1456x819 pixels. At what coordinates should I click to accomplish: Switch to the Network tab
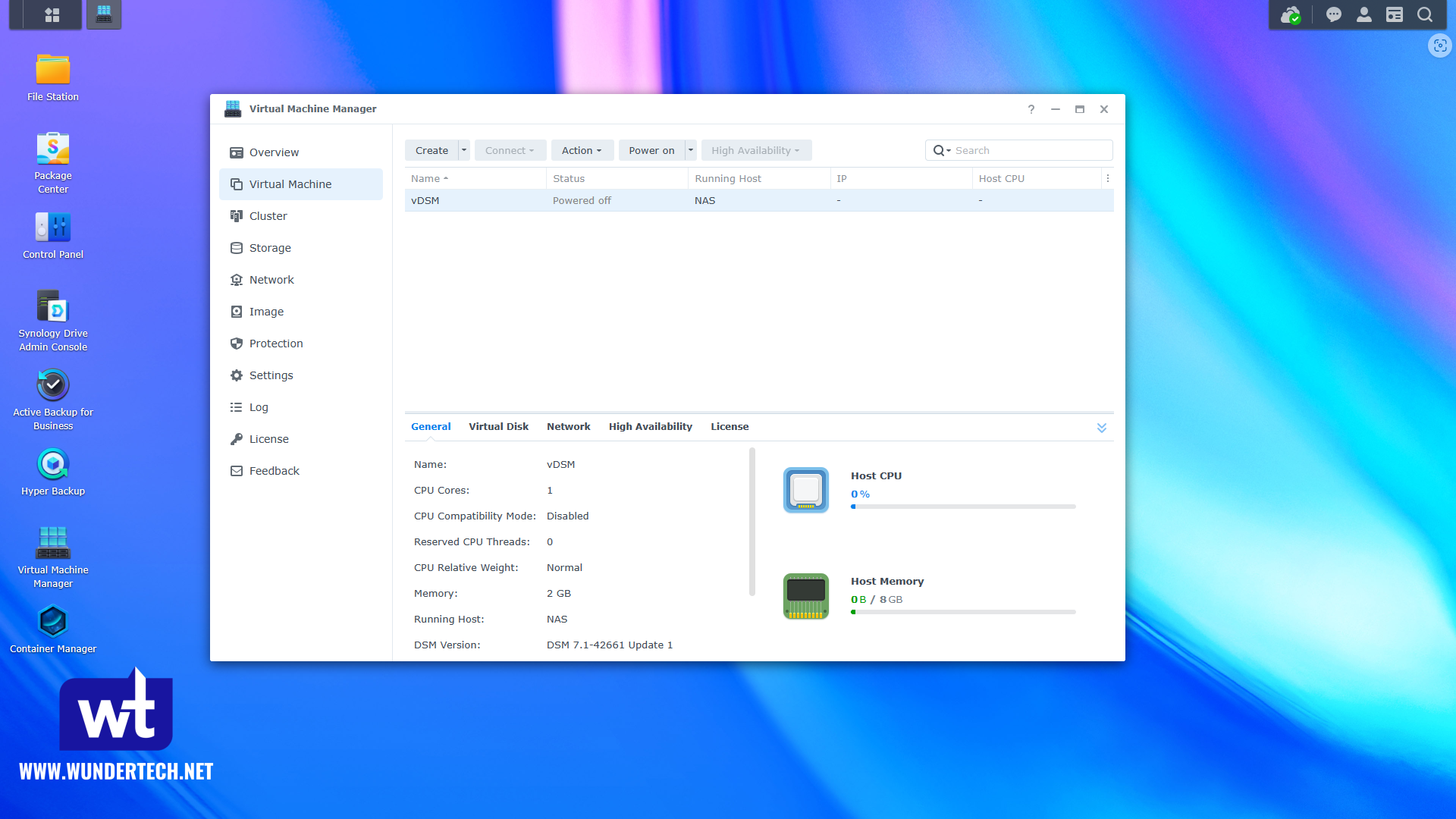pos(568,427)
